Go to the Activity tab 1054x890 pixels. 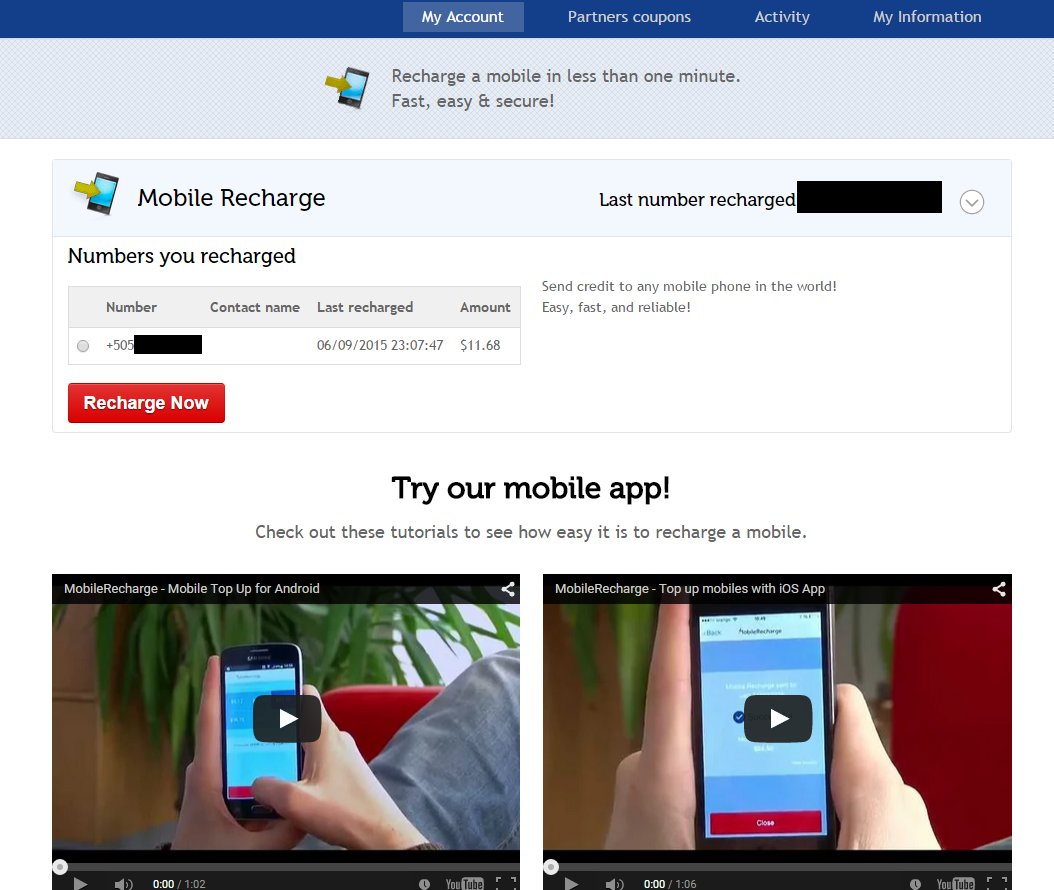point(782,17)
